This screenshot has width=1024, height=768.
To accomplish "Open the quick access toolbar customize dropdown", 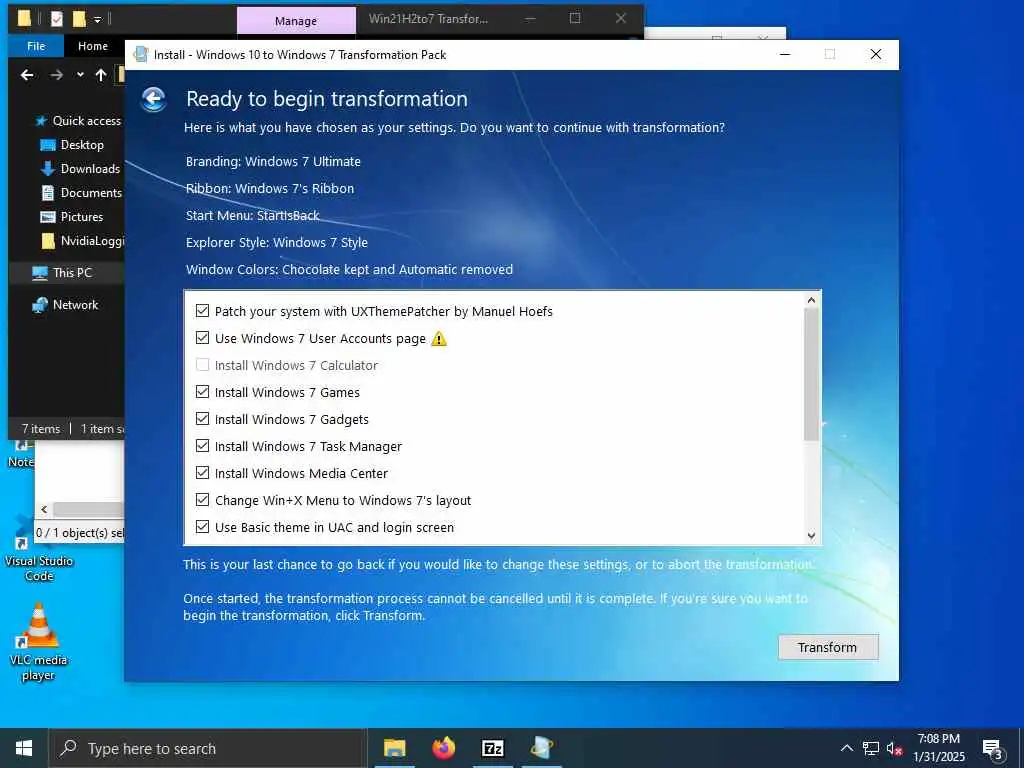I will (x=97, y=20).
